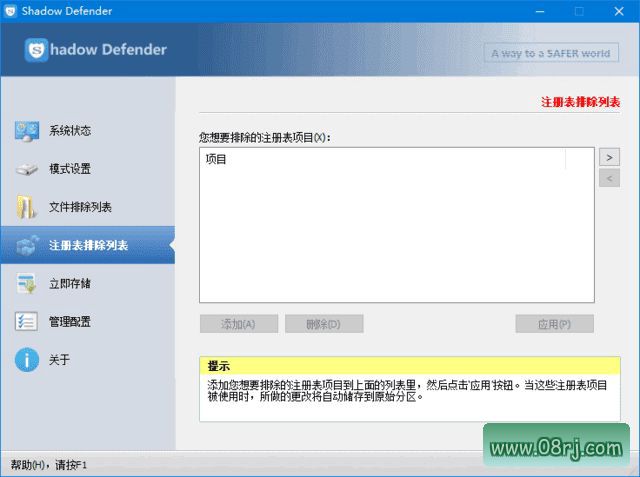The width and height of the screenshot is (640, 477).
Task: Click the 应用(P) button
Action: click(554, 324)
